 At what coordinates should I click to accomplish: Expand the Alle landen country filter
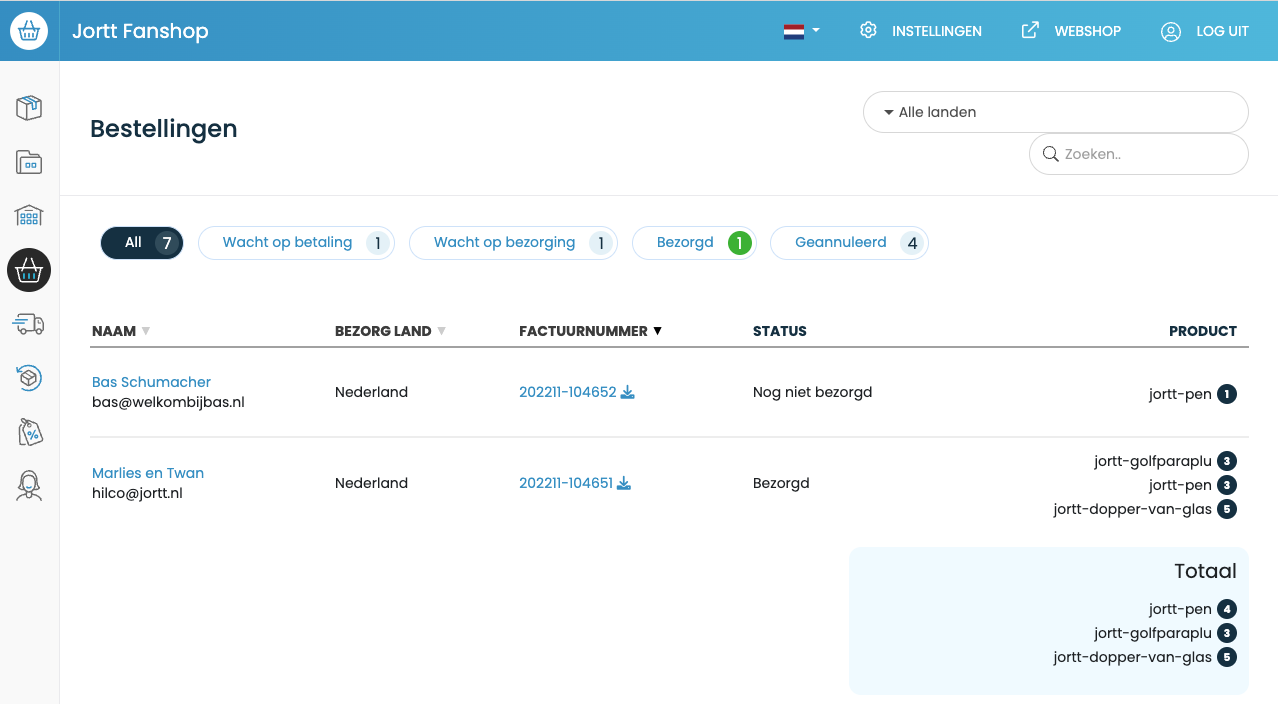(1055, 112)
